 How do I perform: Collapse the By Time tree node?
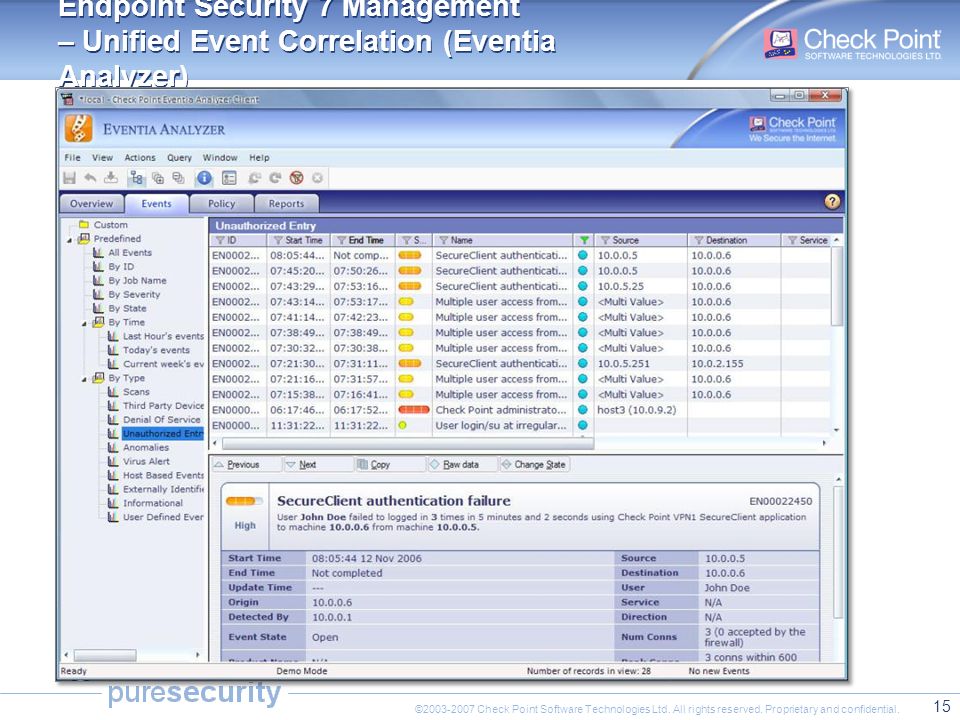[84, 323]
